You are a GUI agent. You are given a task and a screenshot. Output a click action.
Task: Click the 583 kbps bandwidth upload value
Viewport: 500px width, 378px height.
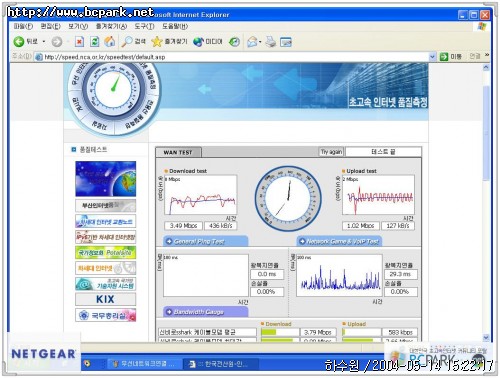tap(399, 332)
